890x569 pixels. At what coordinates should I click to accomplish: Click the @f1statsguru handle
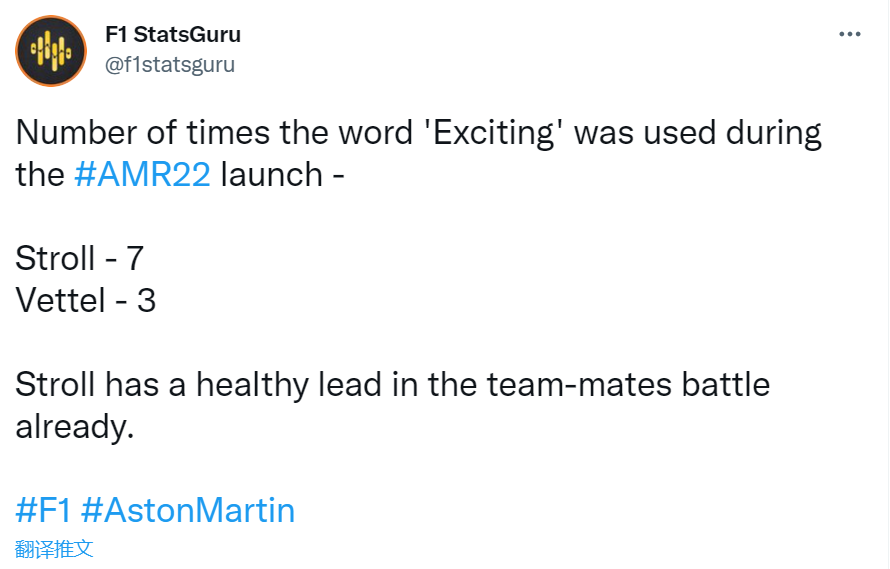click(170, 65)
